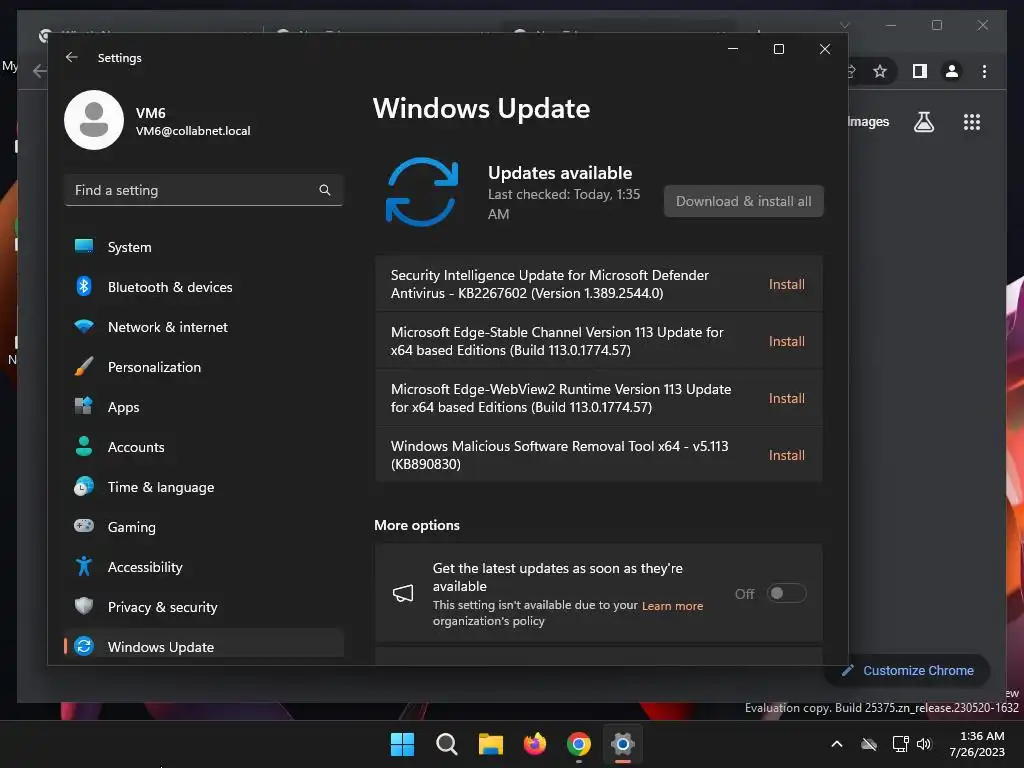Click Settings gear in taskbar
Image resolution: width=1024 pixels, height=768 pixels.
623,744
